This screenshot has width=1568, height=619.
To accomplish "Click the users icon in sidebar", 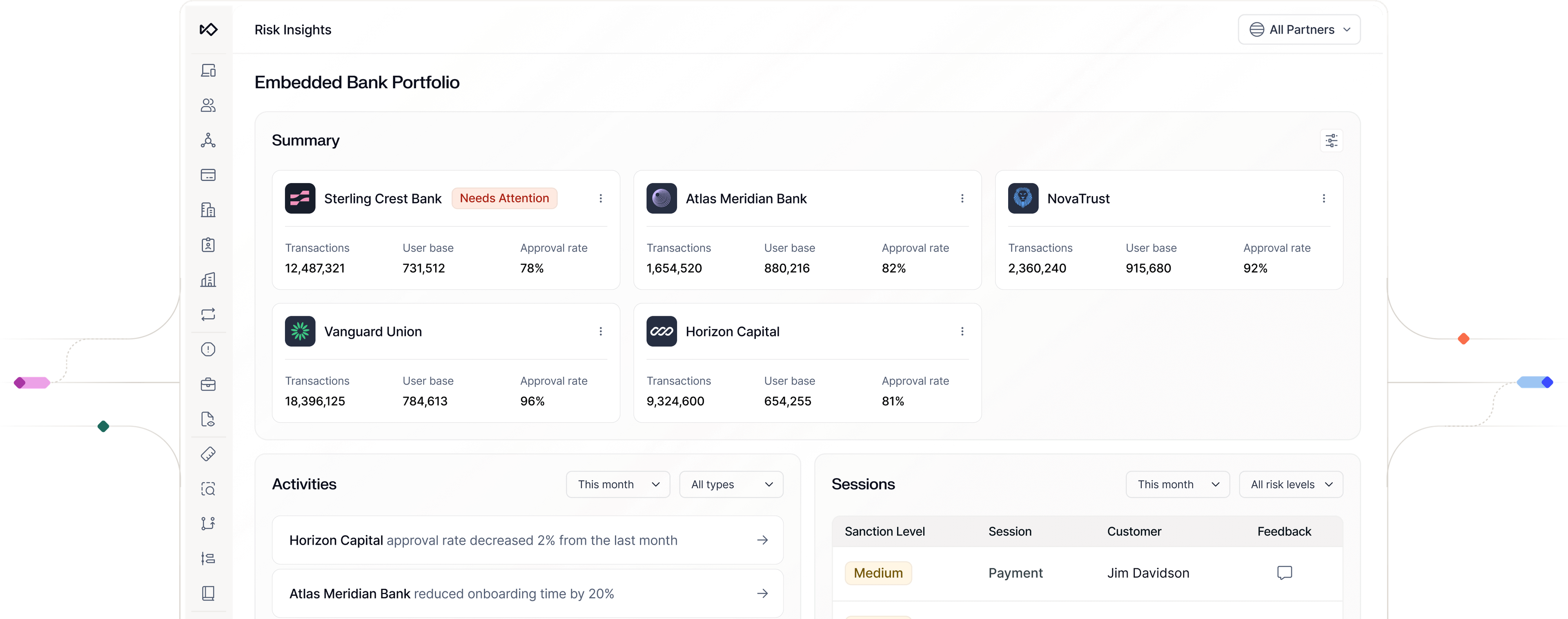I will coord(208,105).
